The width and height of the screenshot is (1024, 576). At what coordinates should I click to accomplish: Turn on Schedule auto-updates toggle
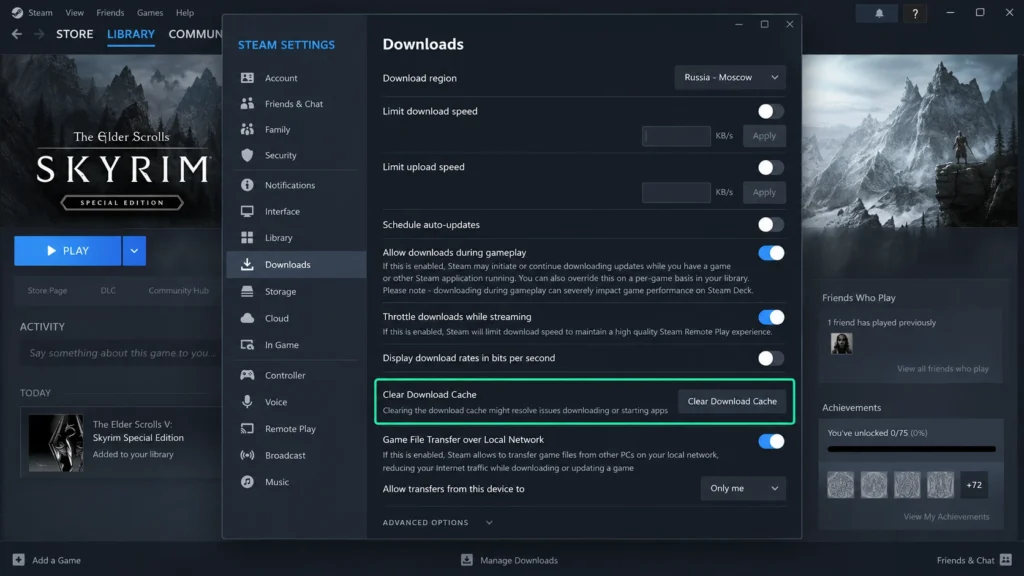(x=771, y=225)
